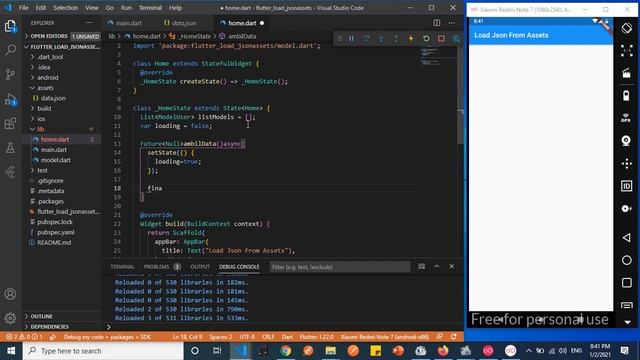
Task: Split the editor to the right
Action: pos(437,23)
